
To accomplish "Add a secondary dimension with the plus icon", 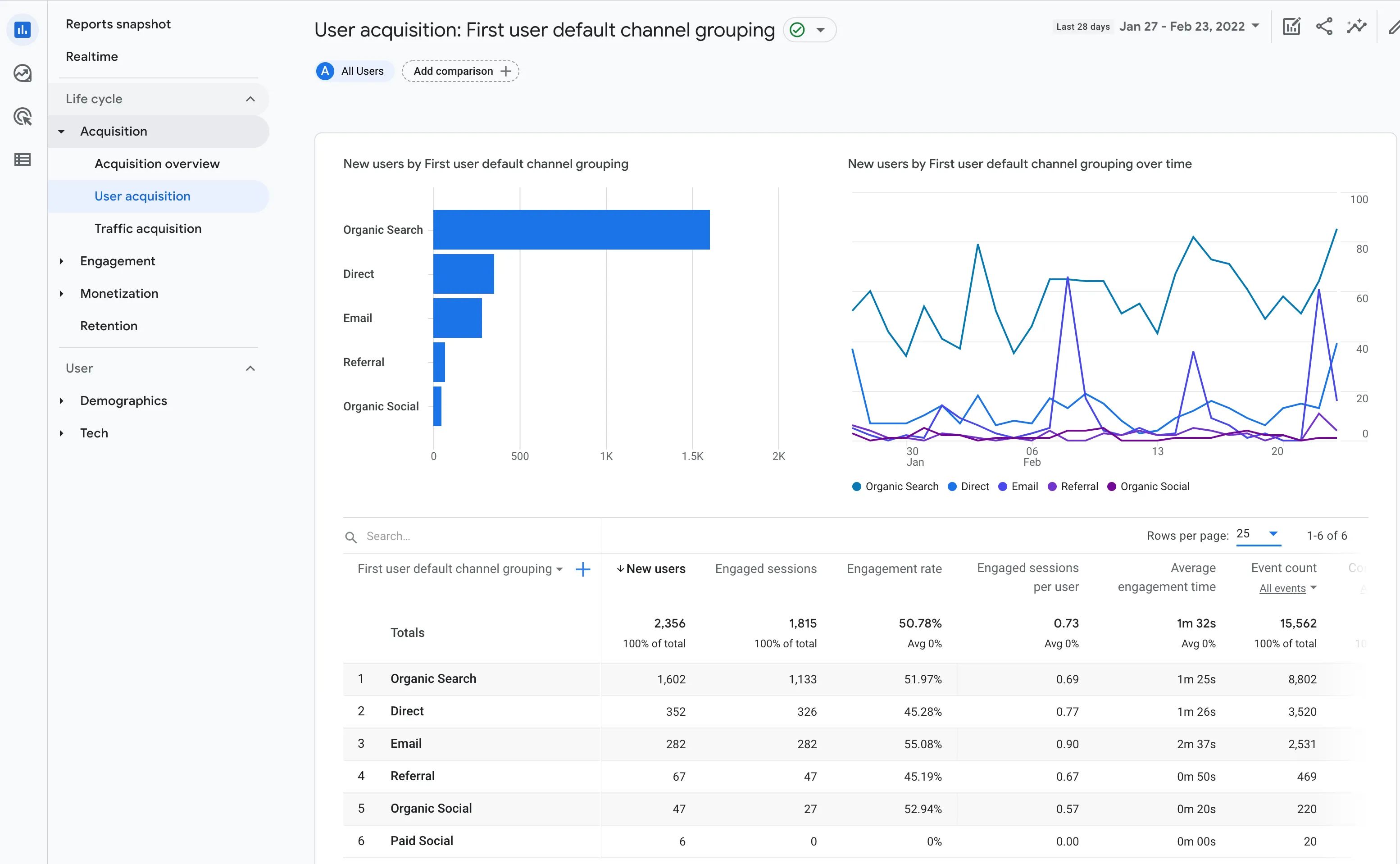I will (583, 569).
